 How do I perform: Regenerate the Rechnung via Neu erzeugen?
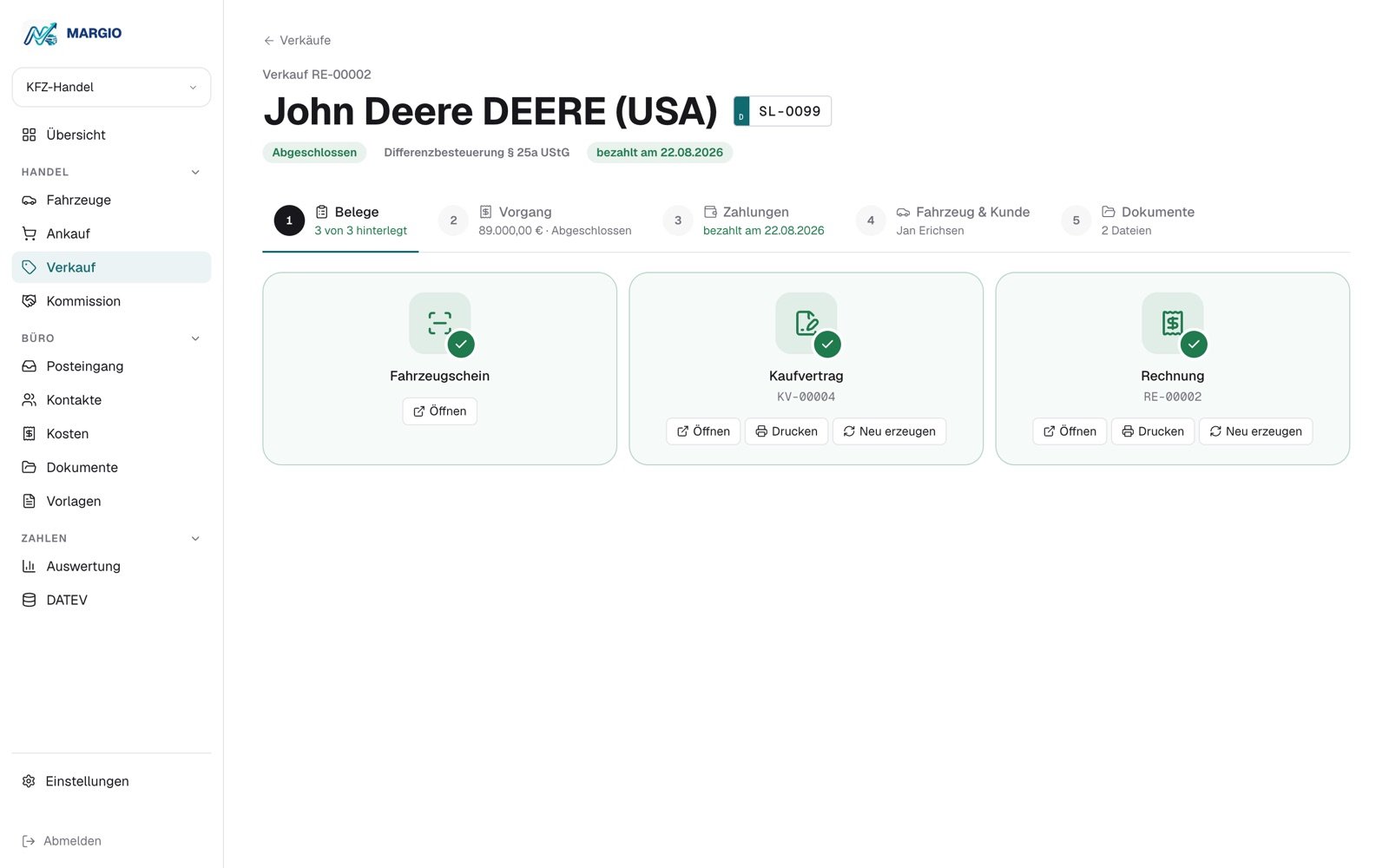point(1255,431)
